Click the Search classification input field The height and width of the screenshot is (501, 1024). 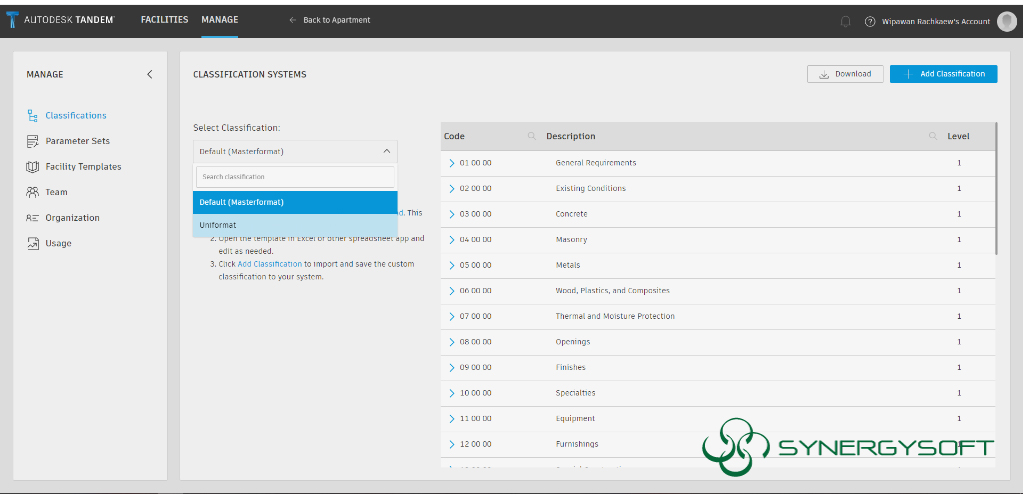[295, 177]
